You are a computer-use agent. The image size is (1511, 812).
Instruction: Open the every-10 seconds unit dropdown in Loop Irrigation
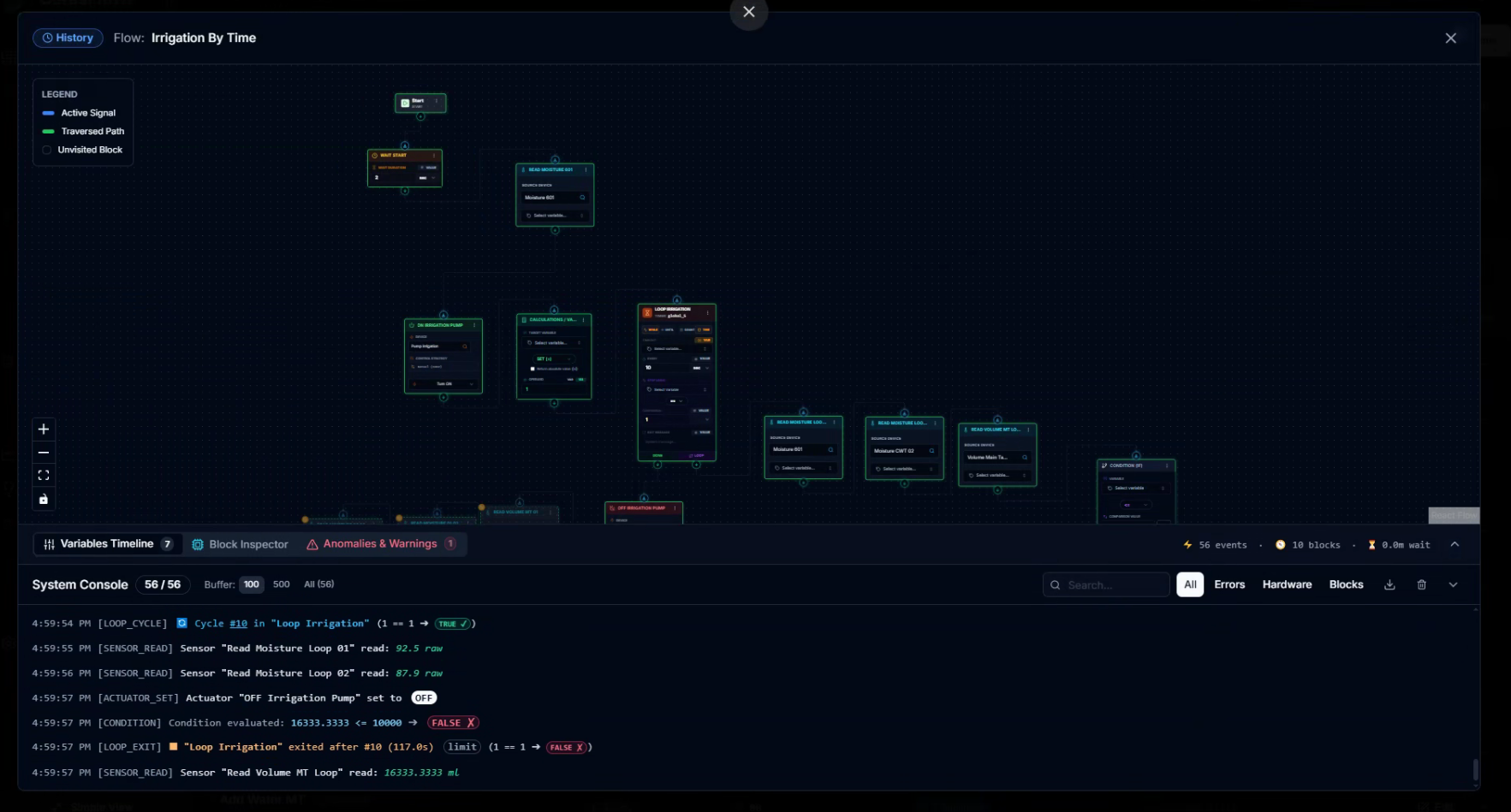[701, 368]
